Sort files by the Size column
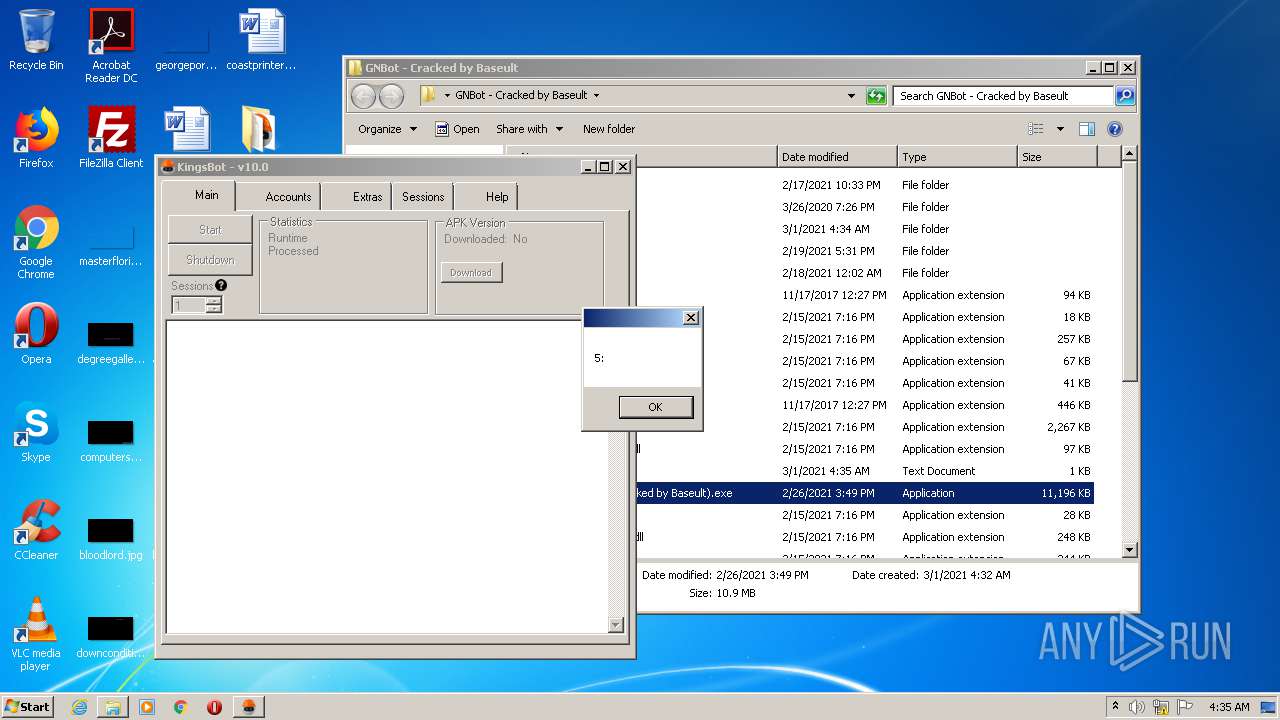1280x720 pixels. (1056, 157)
